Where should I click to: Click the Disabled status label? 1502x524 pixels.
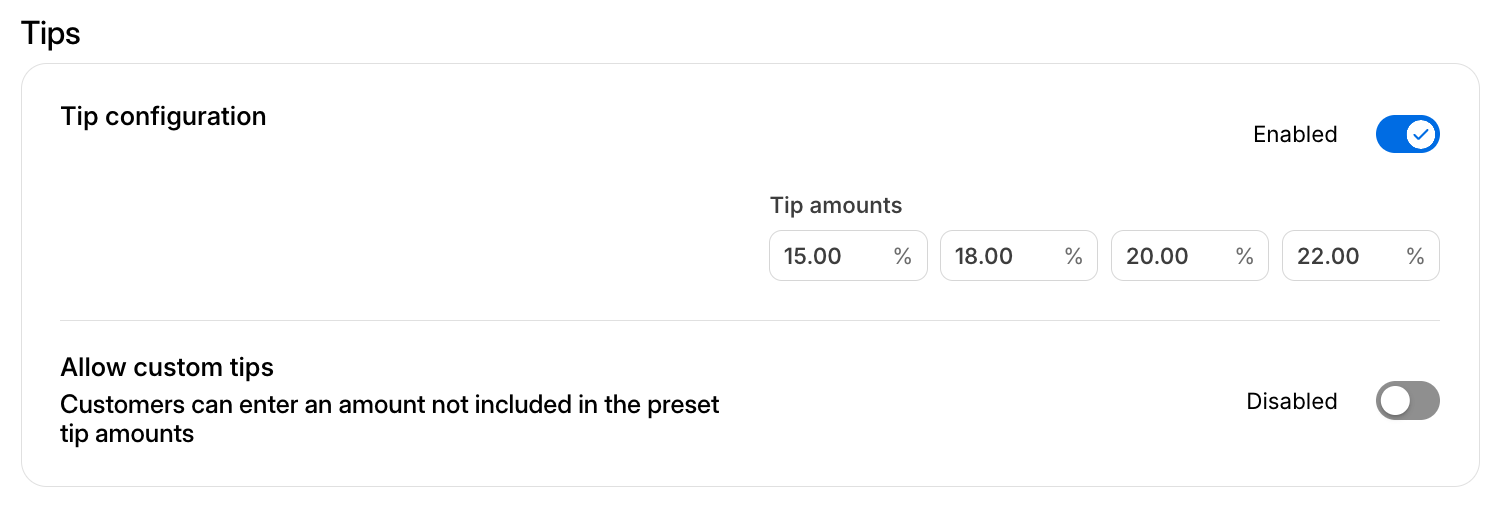(1291, 401)
